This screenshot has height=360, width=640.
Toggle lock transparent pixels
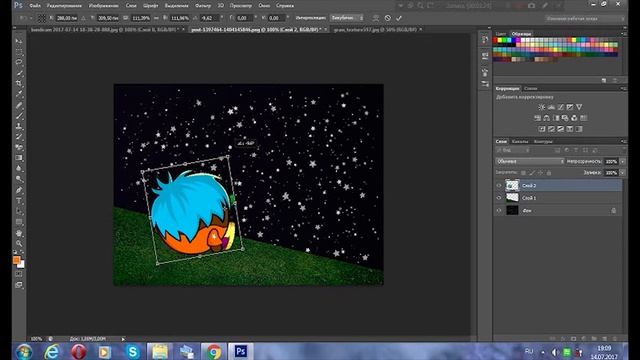[523, 173]
